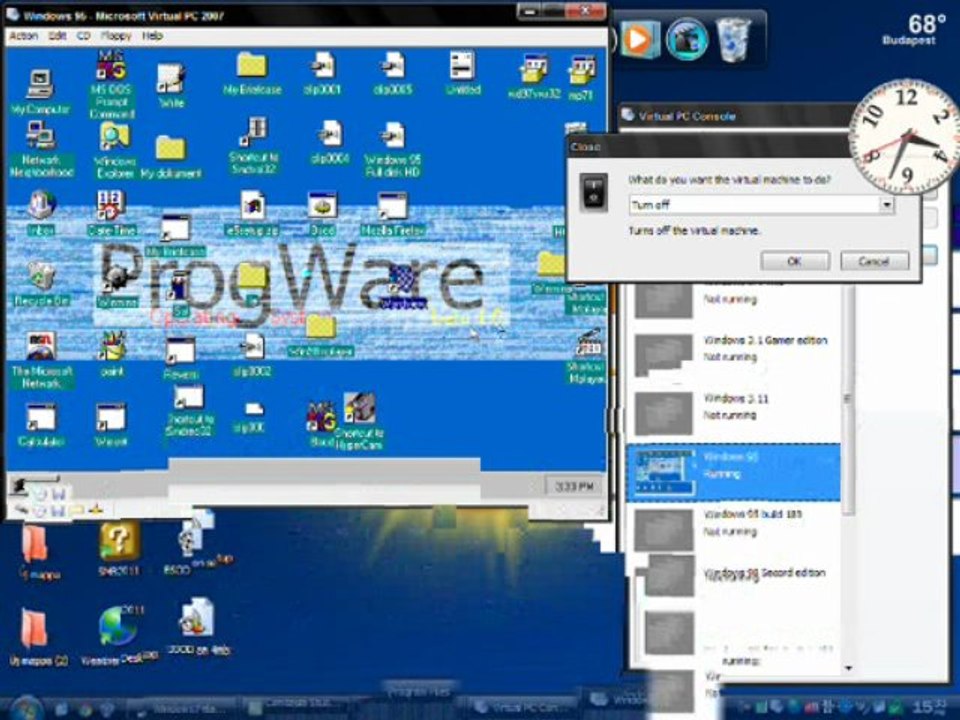Open The Microsoft Network icon
The width and height of the screenshot is (960, 720).
pyautogui.click(x=41, y=361)
